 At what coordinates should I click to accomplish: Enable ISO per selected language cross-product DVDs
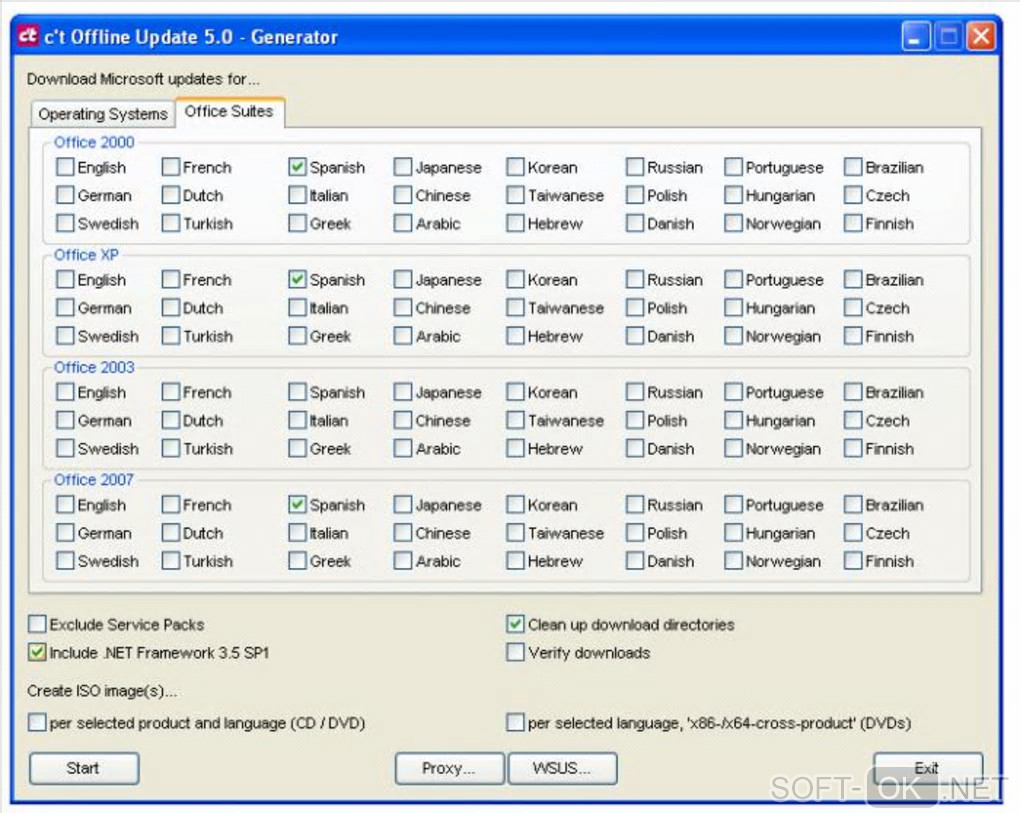(515, 723)
